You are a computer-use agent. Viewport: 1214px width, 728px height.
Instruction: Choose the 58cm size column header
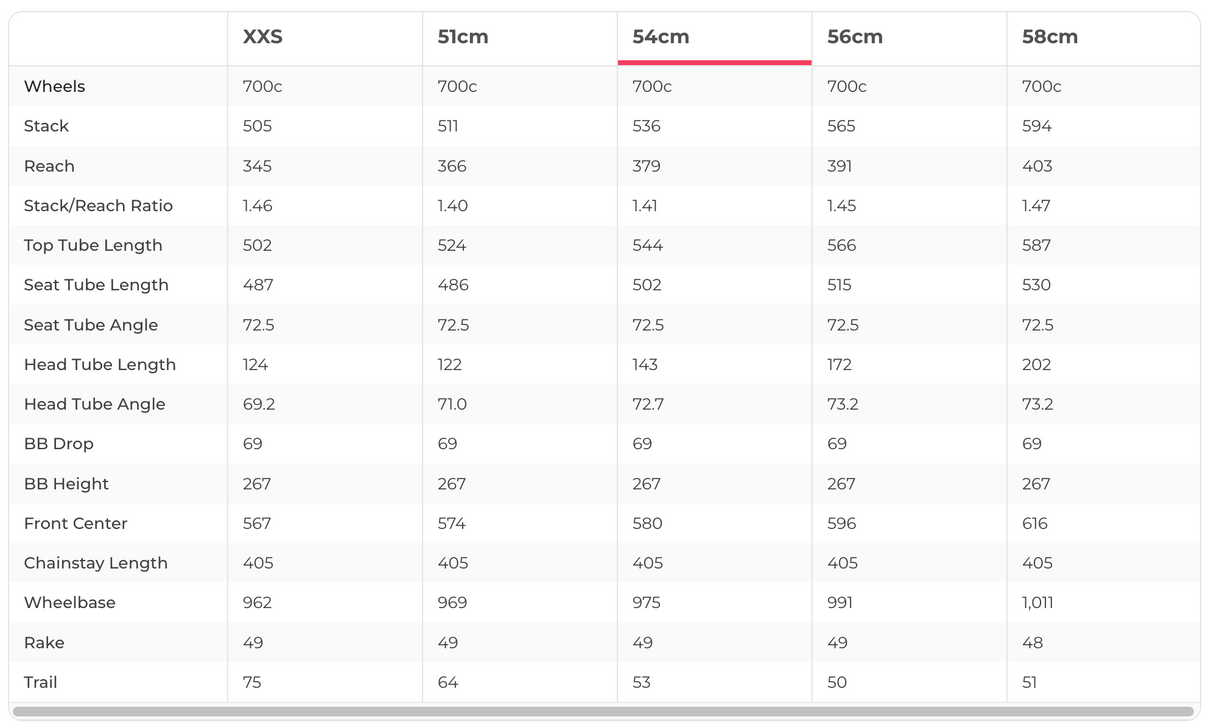pos(1050,37)
